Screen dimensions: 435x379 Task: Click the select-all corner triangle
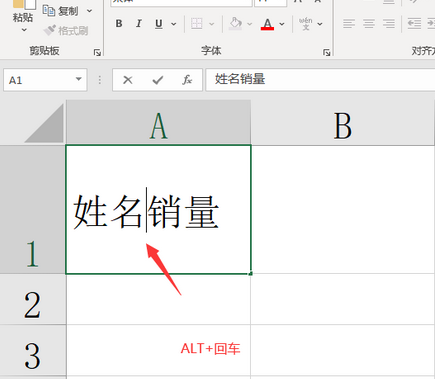[44, 123]
